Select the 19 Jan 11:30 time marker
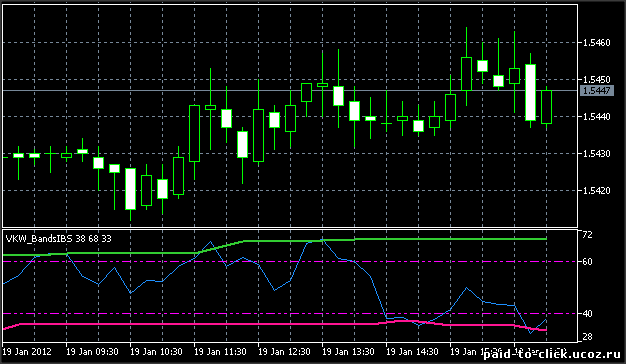This screenshot has width=626, height=364. coord(220,352)
